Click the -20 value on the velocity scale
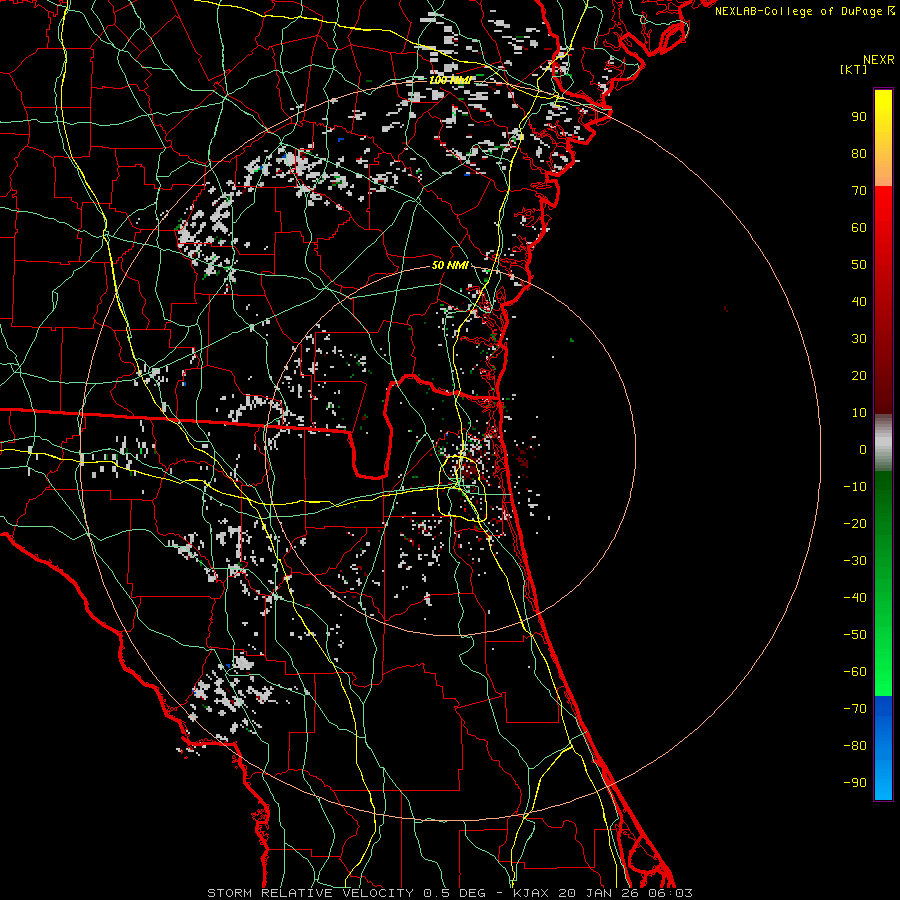The width and height of the screenshot is (900, 900). 855,523
